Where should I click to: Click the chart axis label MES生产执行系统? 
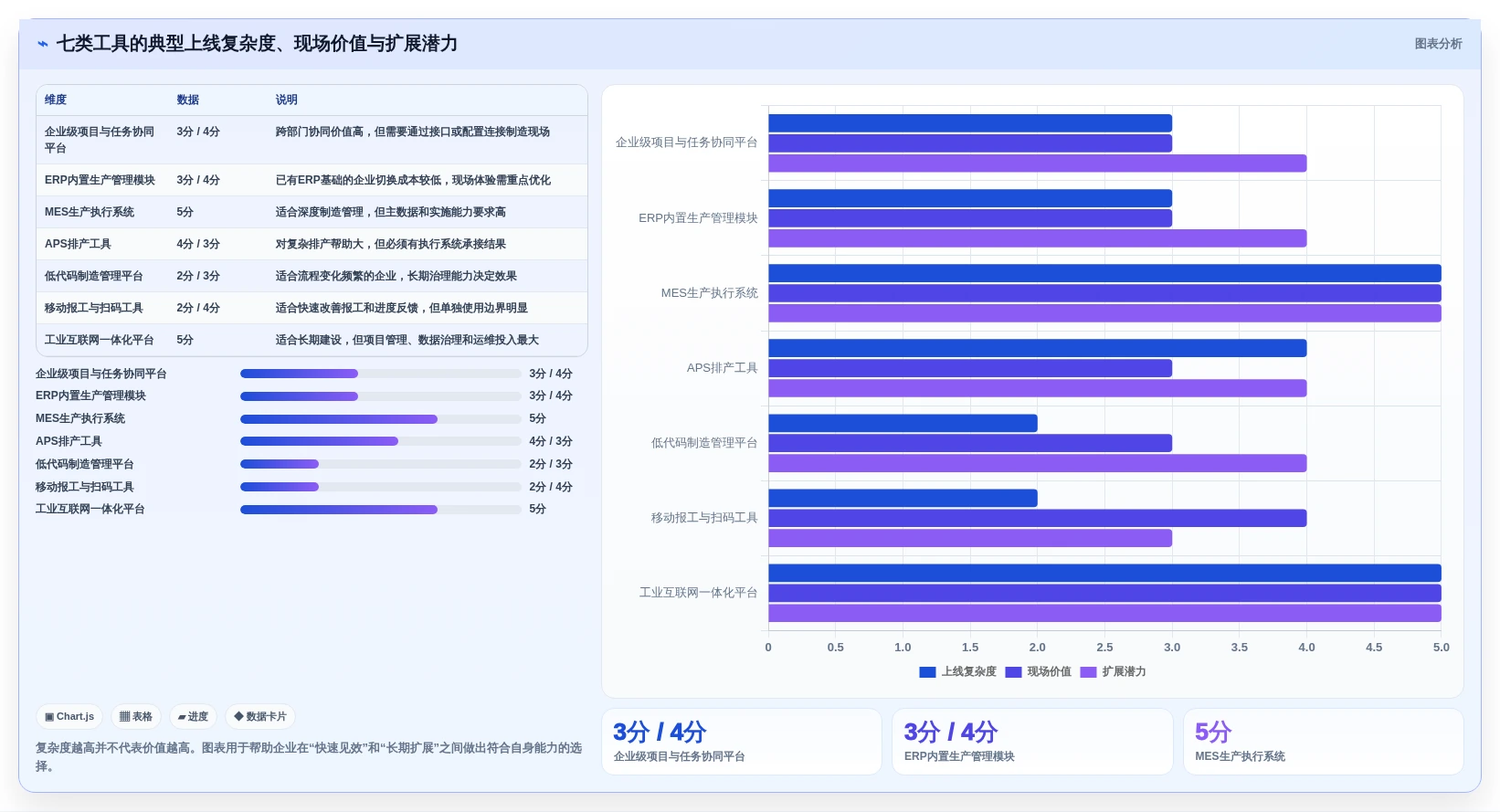[x=710, y=293]
